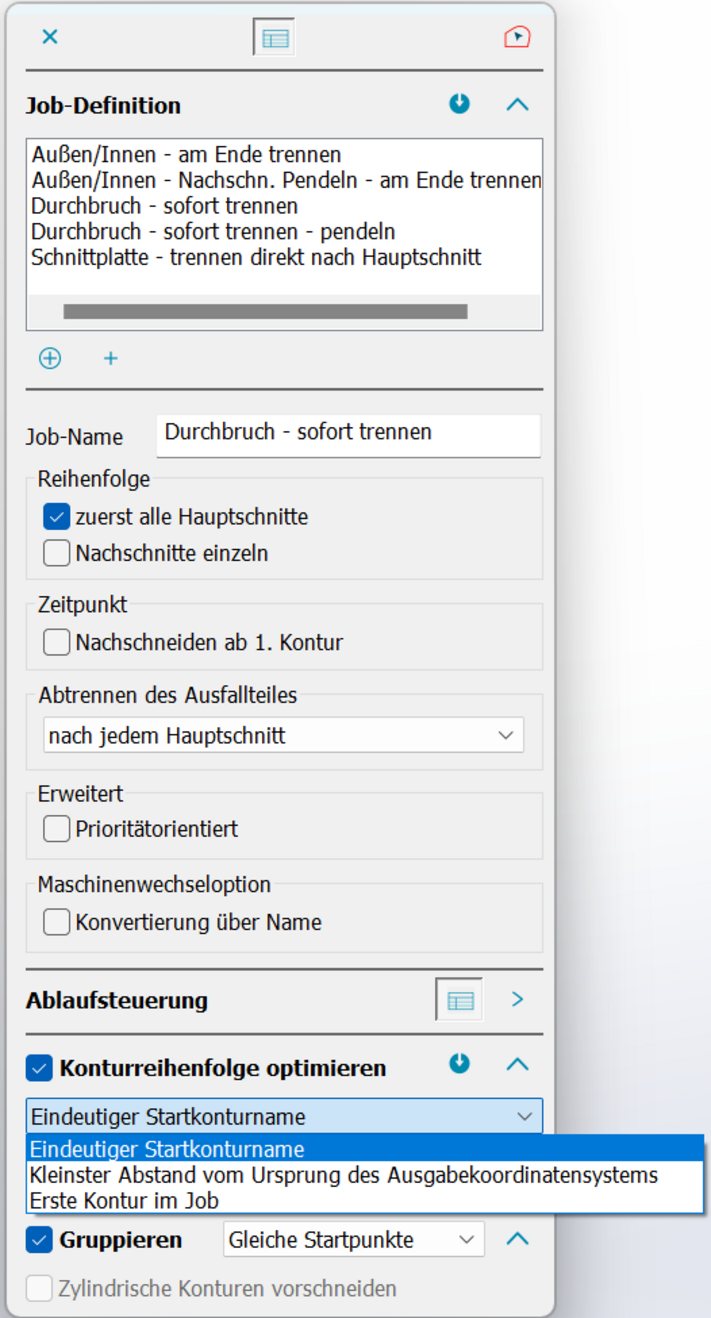
Task: Click the red contour icon at top right
Action: click(x=516, y=38)
